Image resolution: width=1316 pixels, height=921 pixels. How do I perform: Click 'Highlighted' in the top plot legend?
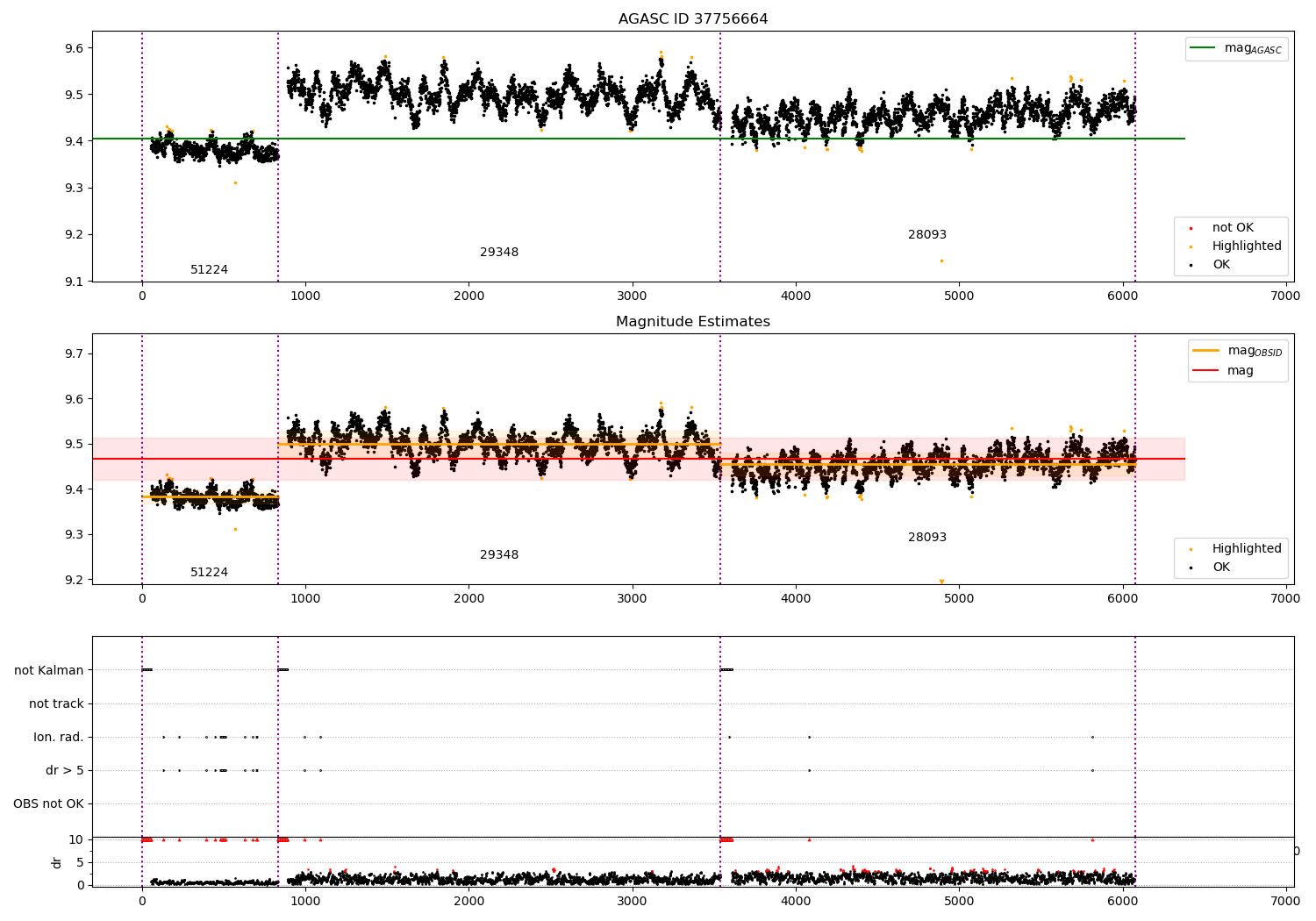click(x=1247, y=246)
